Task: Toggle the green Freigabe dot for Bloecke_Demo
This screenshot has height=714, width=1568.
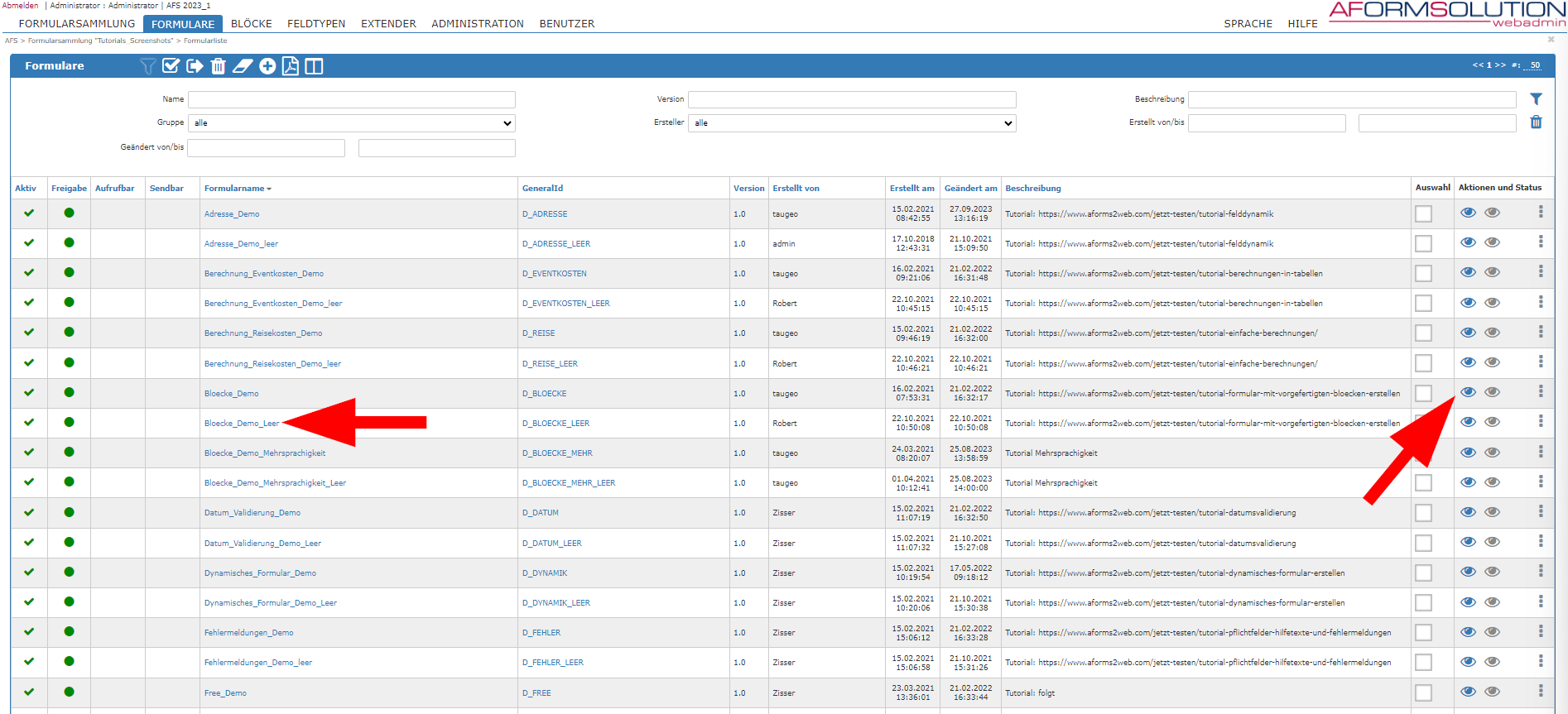Action: coord(69,392)
